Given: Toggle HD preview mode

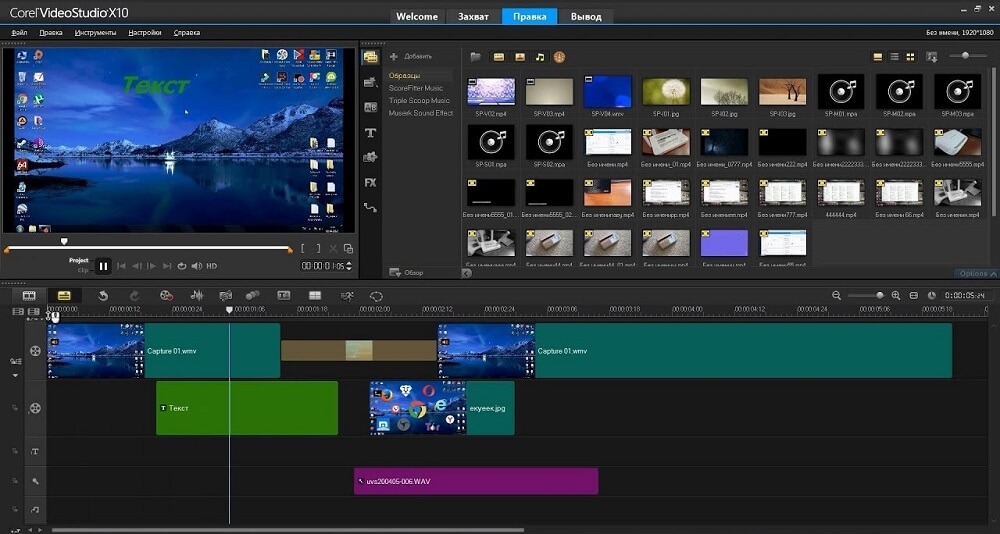Looking at the screenshot, I should click(x=211, y=266).
